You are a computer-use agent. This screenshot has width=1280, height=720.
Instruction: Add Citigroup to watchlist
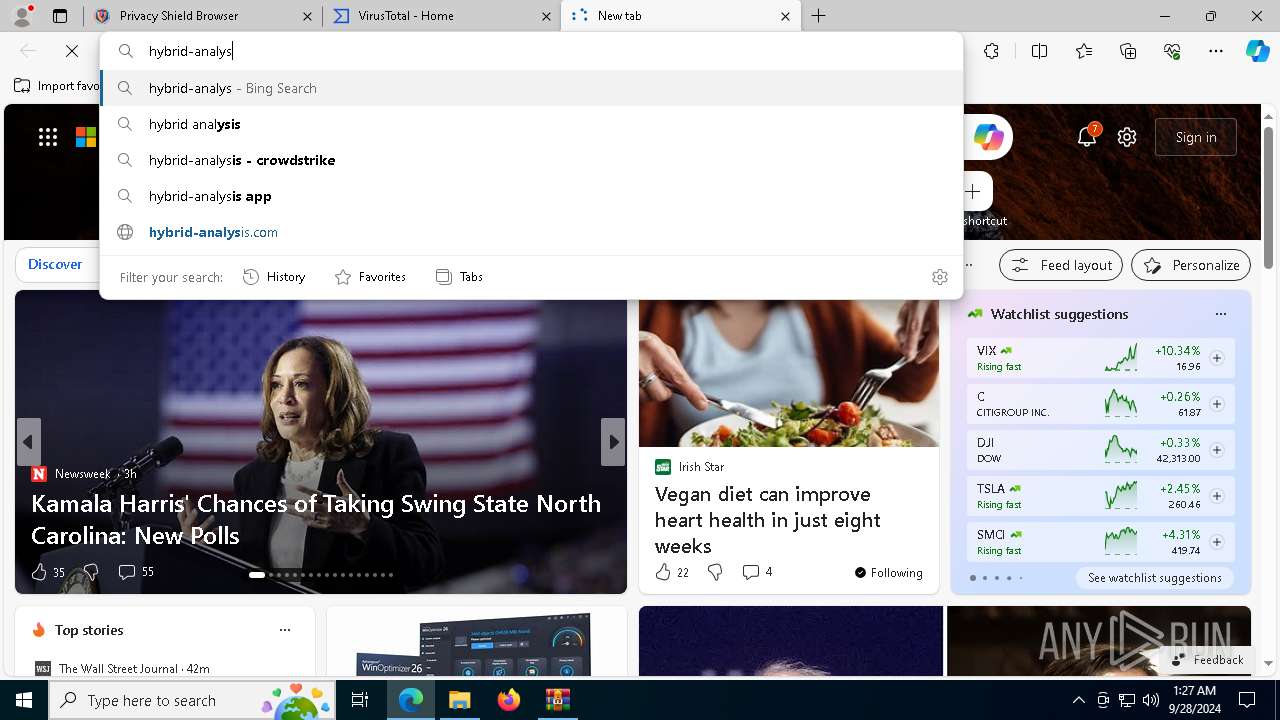point(1216,404)
